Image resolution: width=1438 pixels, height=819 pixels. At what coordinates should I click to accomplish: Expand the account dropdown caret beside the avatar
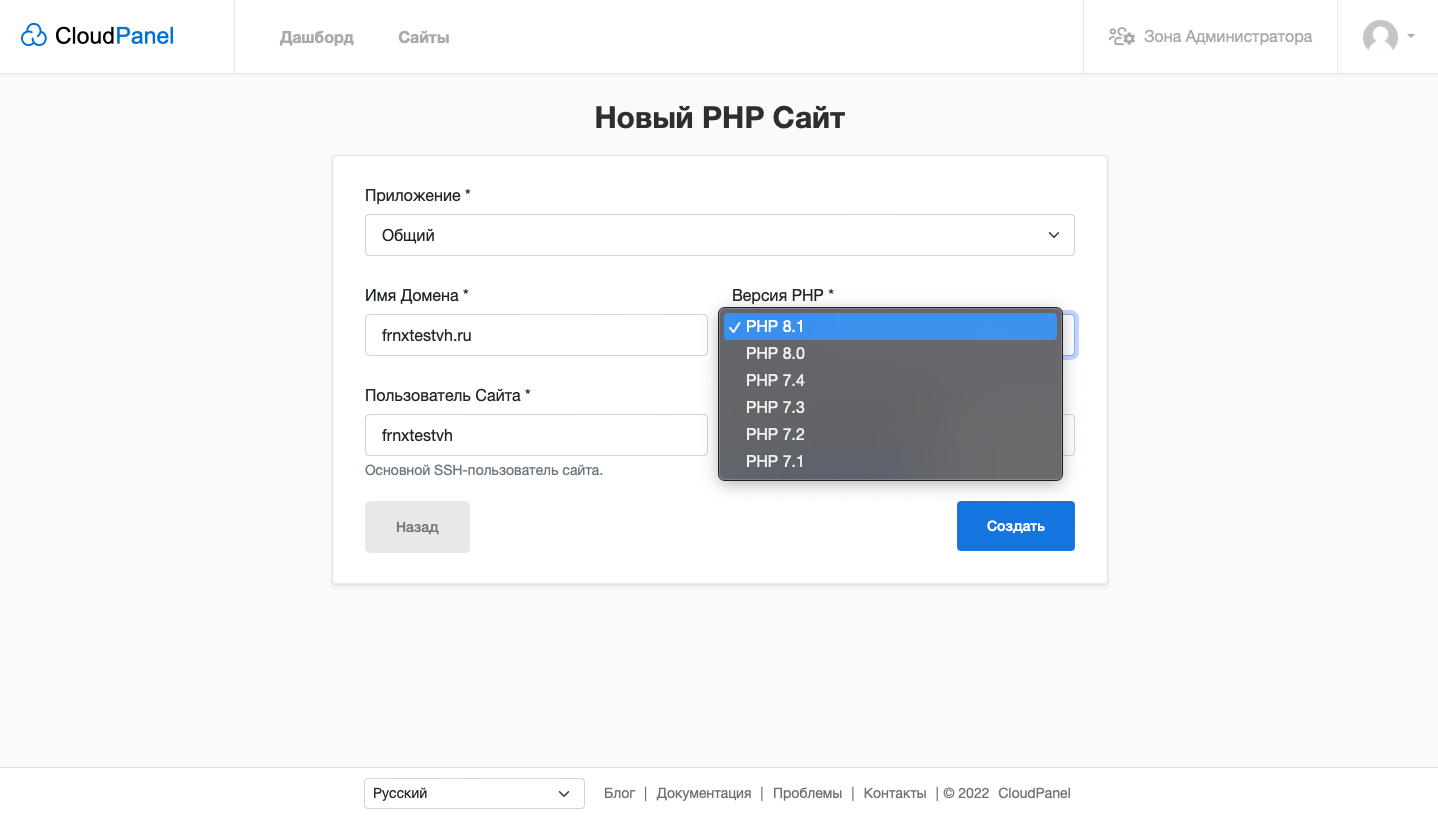pos(1410,37)
